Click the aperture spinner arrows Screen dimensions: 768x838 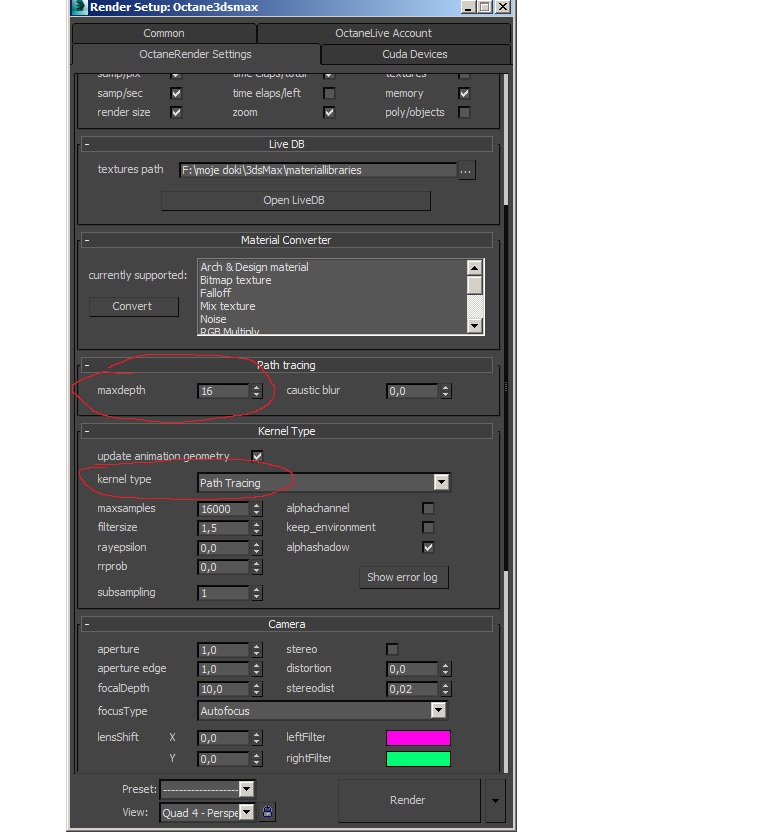257,650
